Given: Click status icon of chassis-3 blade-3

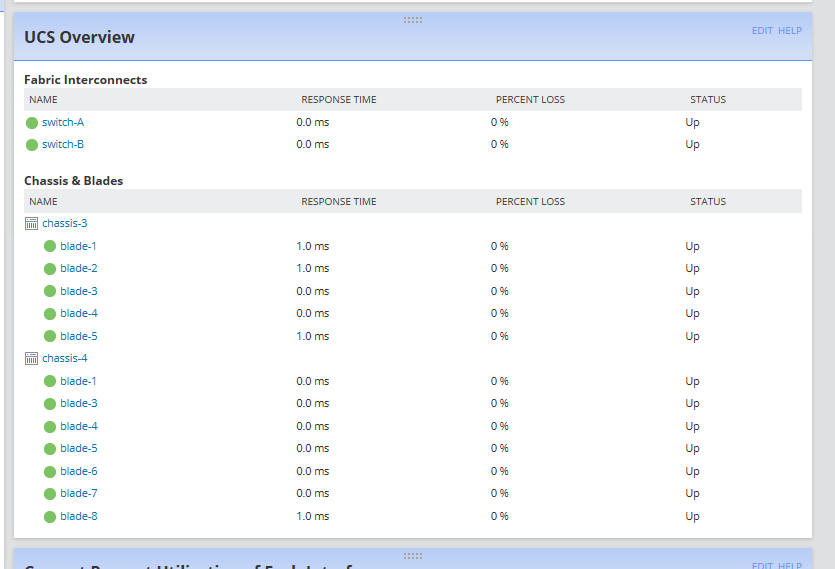Looking at the screenshot, I should (x=50, y=291).
